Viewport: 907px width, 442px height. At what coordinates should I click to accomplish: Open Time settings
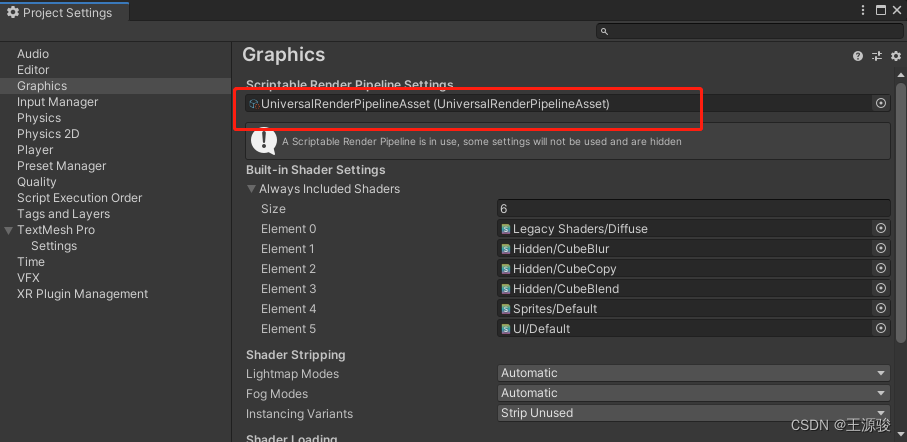[31, 261]
